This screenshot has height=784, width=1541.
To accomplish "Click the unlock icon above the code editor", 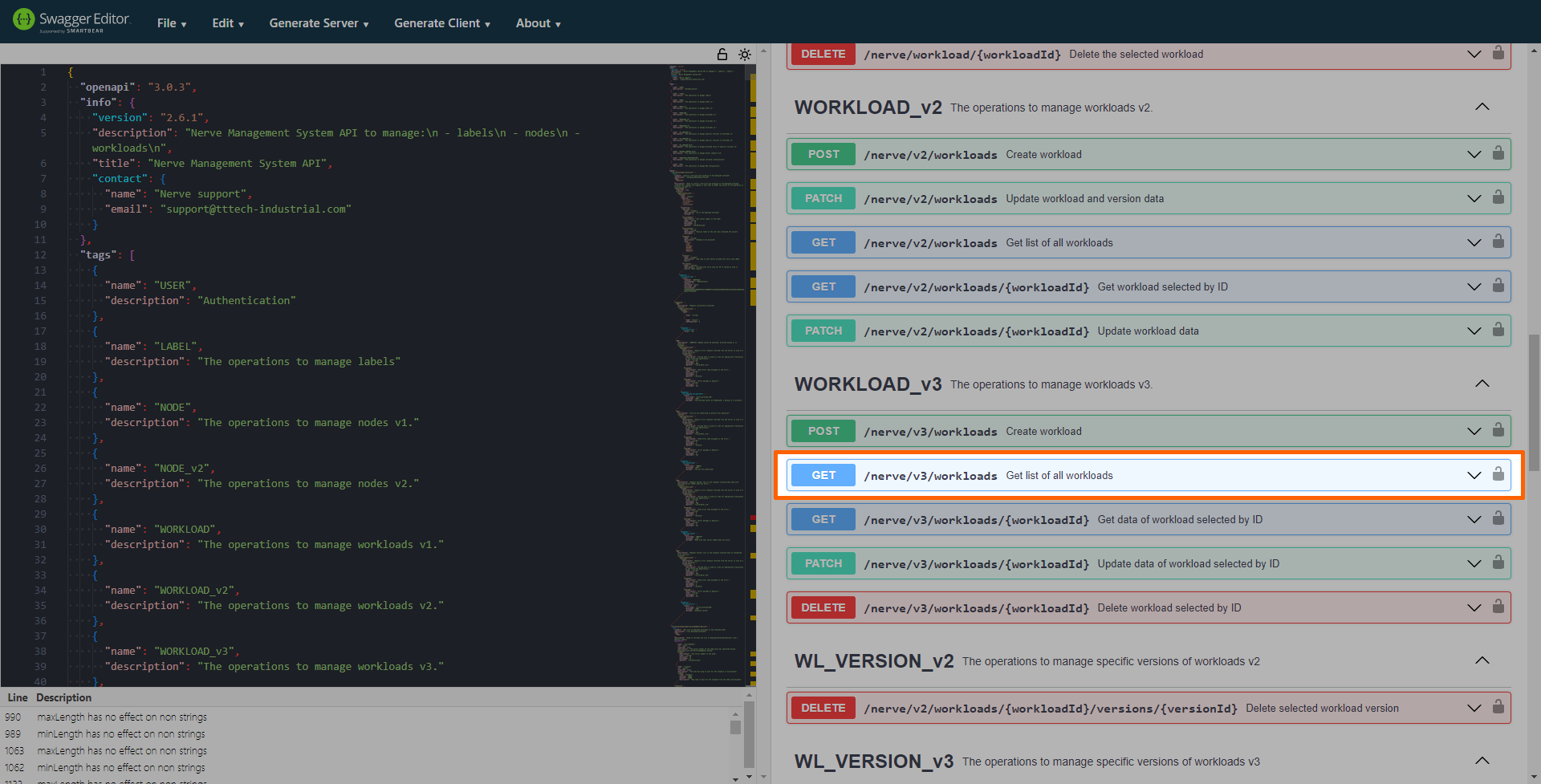I will [722, 54].
